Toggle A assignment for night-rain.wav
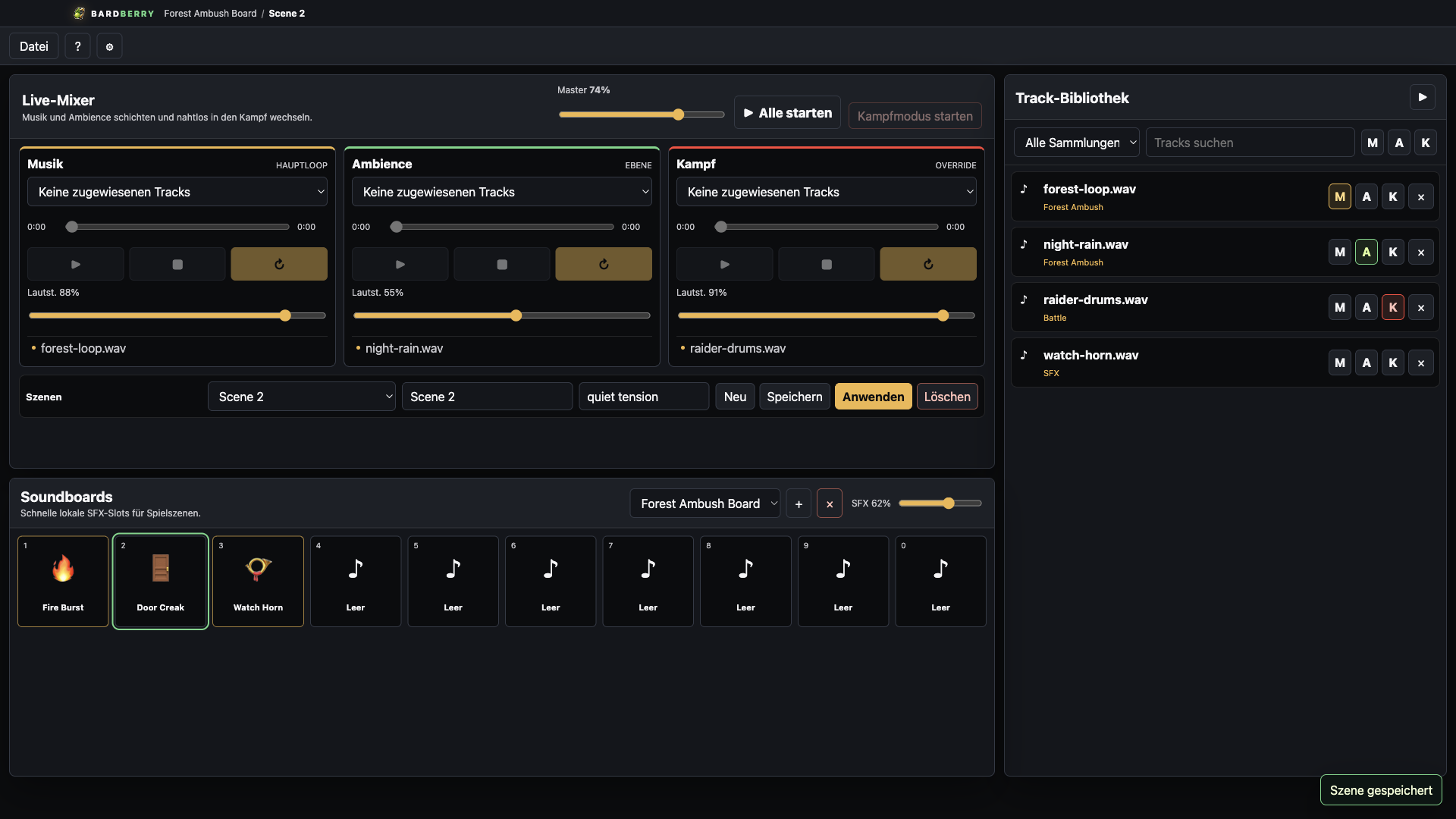 (x=1367, y=252)
